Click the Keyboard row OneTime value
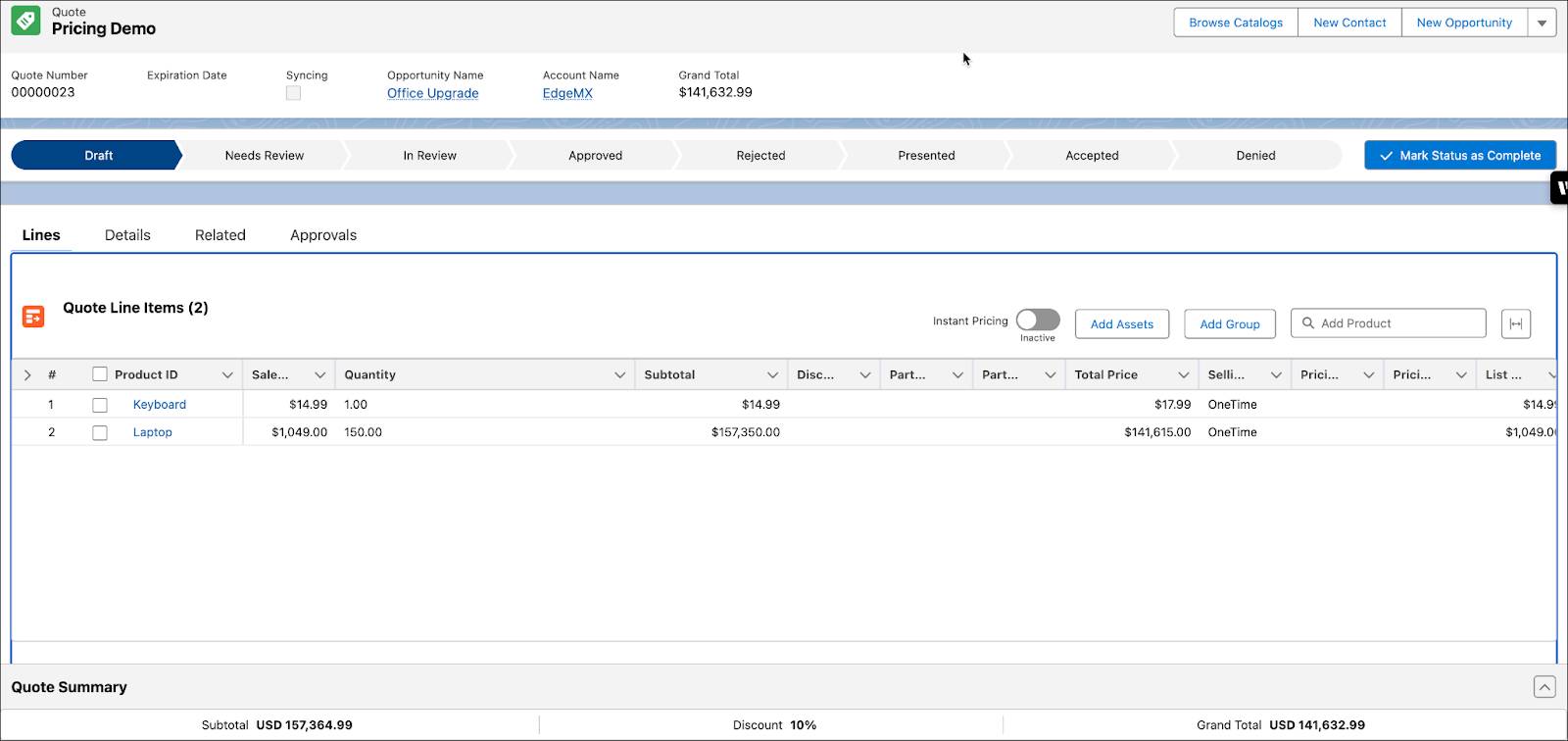This screenshot has width=1568, height=741. 1232,405
